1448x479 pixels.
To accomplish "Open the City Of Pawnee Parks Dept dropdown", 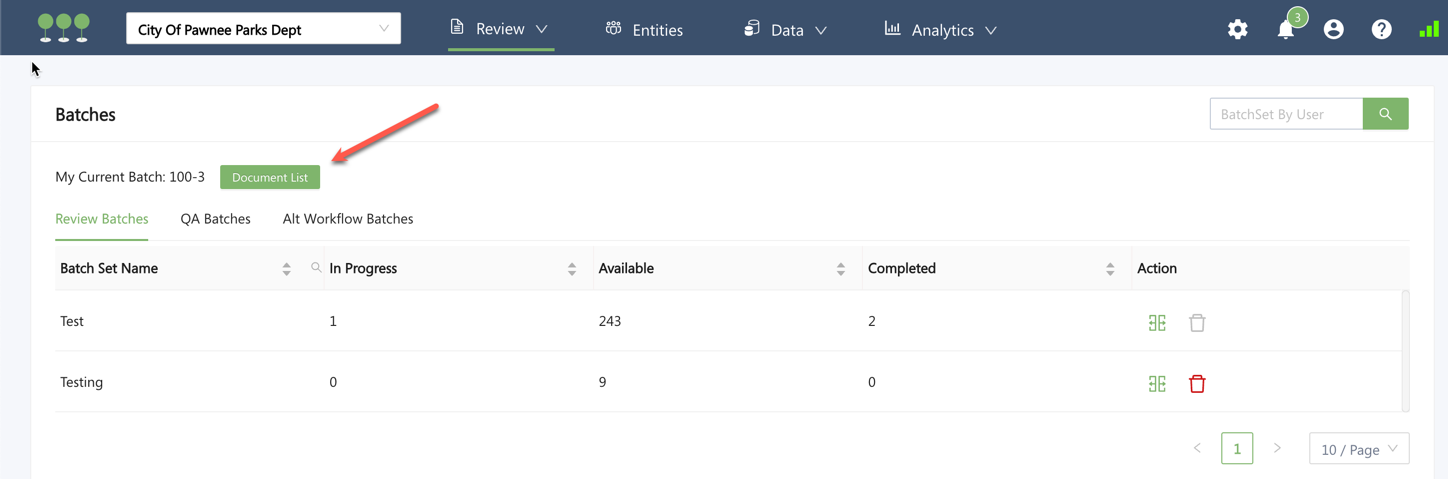I will click(263, 29).
